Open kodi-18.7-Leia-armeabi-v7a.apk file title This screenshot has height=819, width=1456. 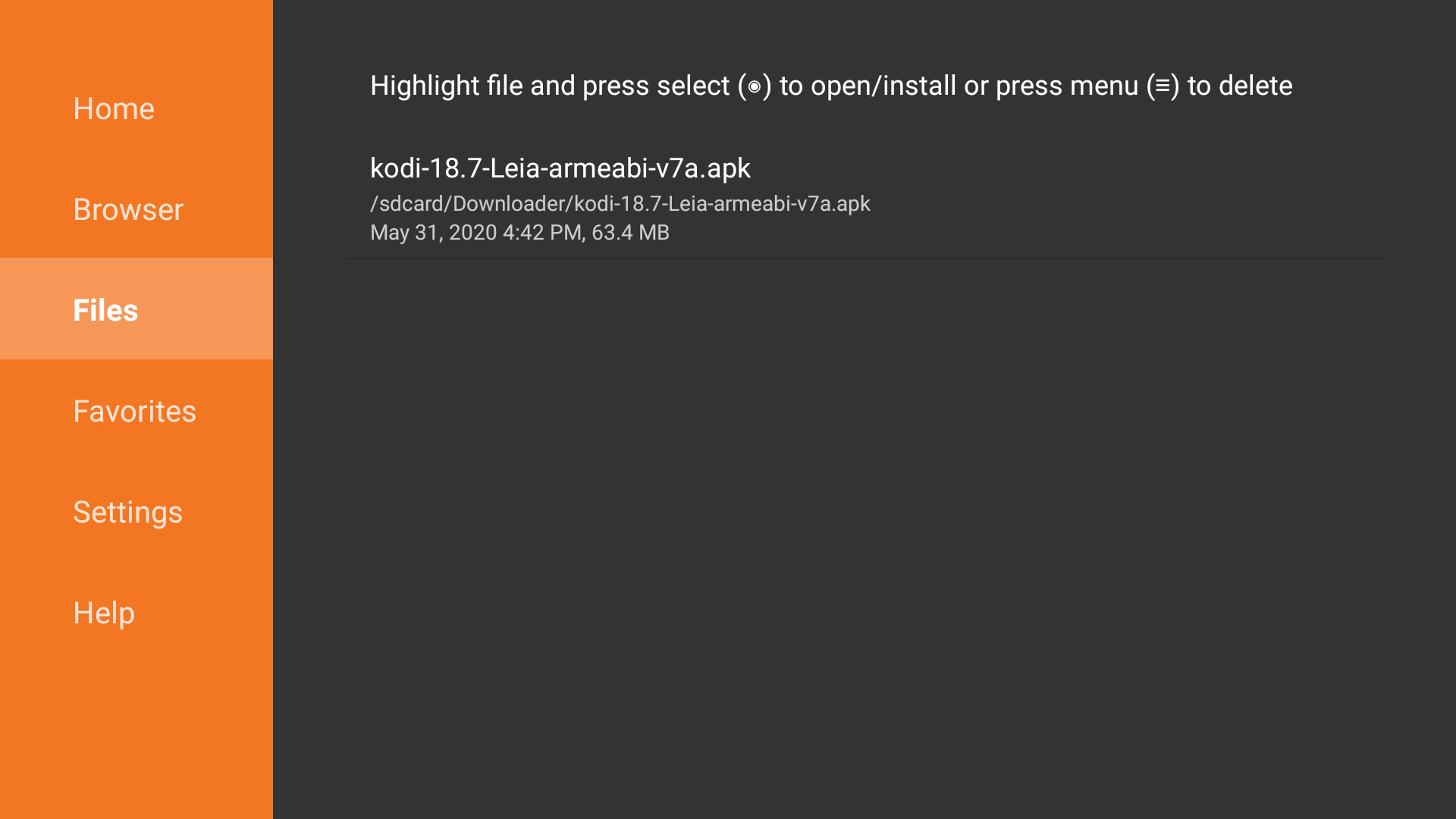click(x=560, y=168)
